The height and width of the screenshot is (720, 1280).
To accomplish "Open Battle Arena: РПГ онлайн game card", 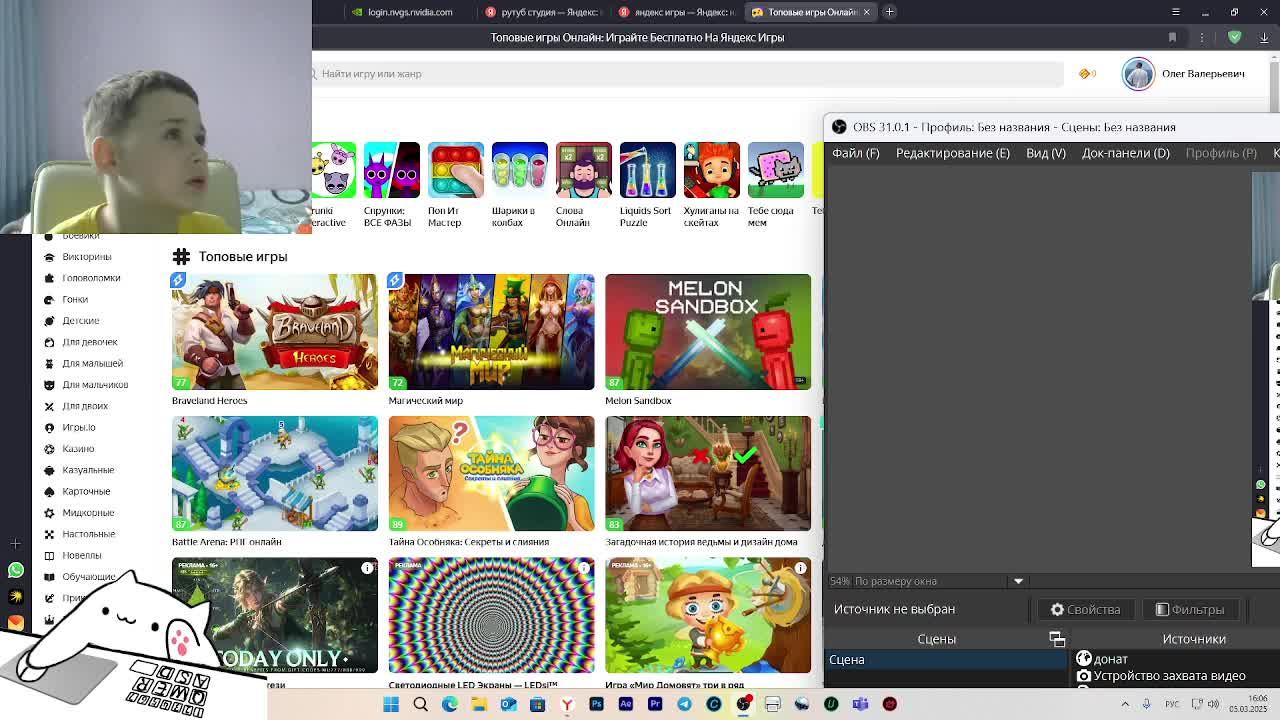I will 274,474.
